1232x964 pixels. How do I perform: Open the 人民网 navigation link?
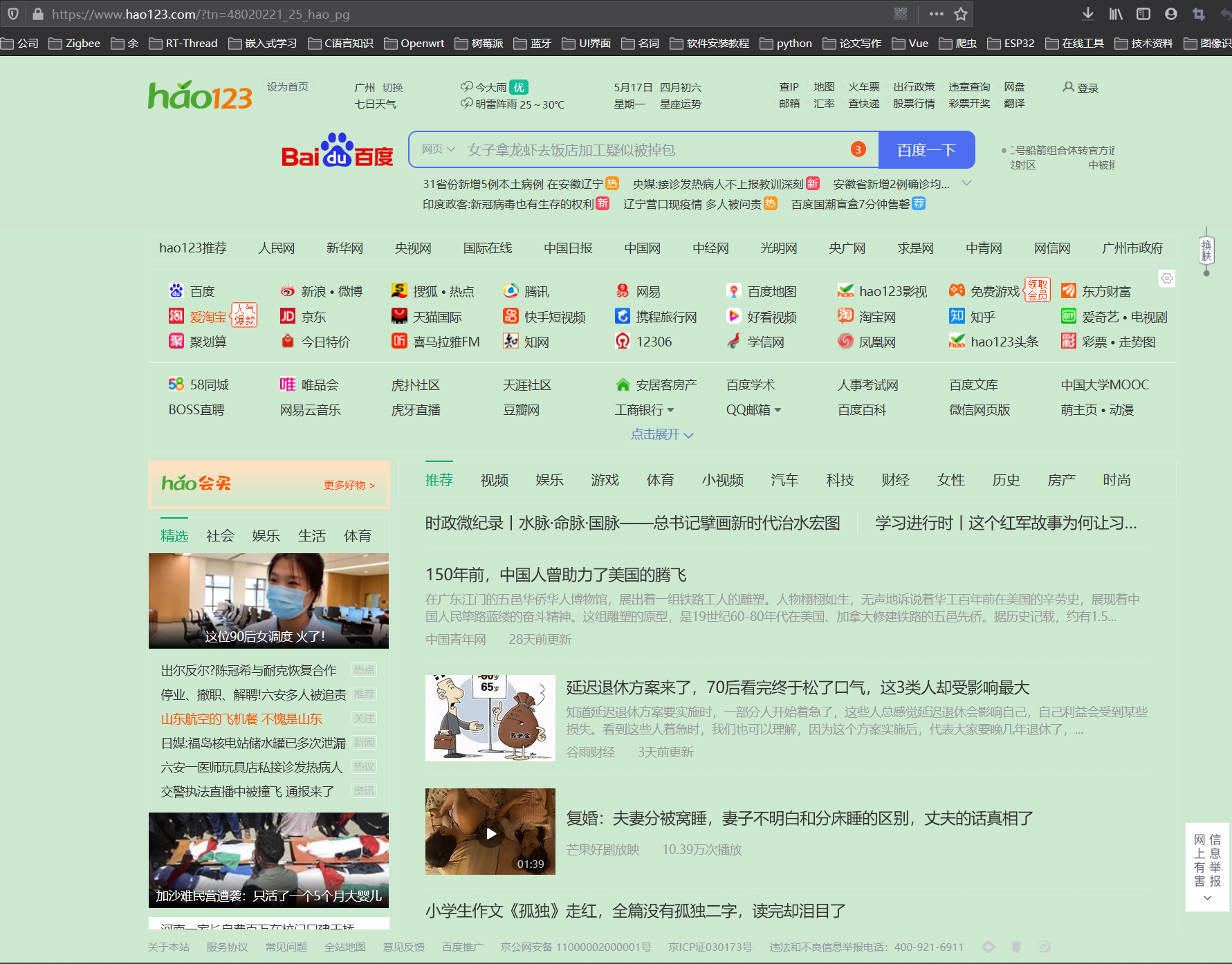point(276,248)
